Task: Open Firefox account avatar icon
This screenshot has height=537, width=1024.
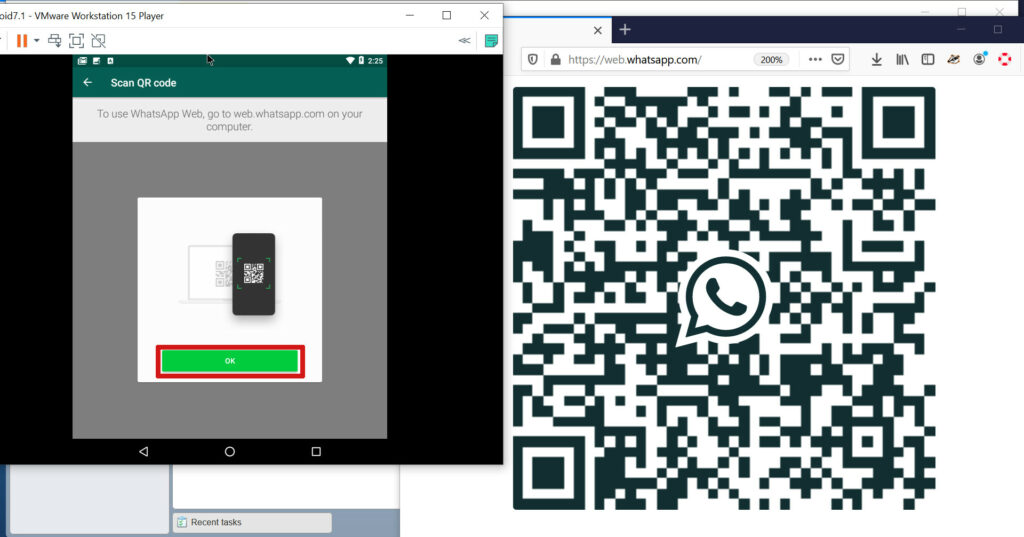Action: pos(979,59)
